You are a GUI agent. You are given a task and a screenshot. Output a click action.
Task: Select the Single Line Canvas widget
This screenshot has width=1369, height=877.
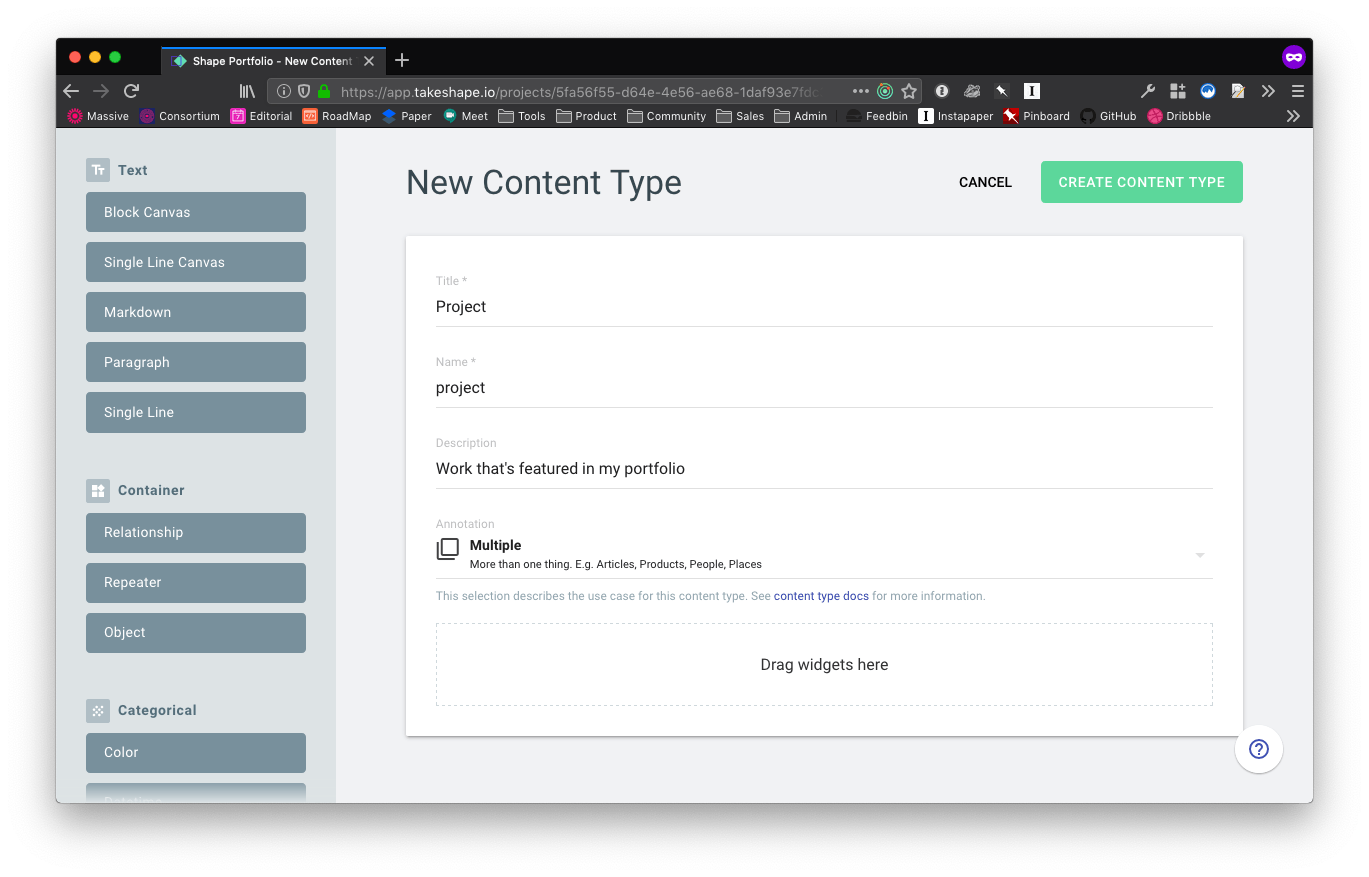[196, 262]
